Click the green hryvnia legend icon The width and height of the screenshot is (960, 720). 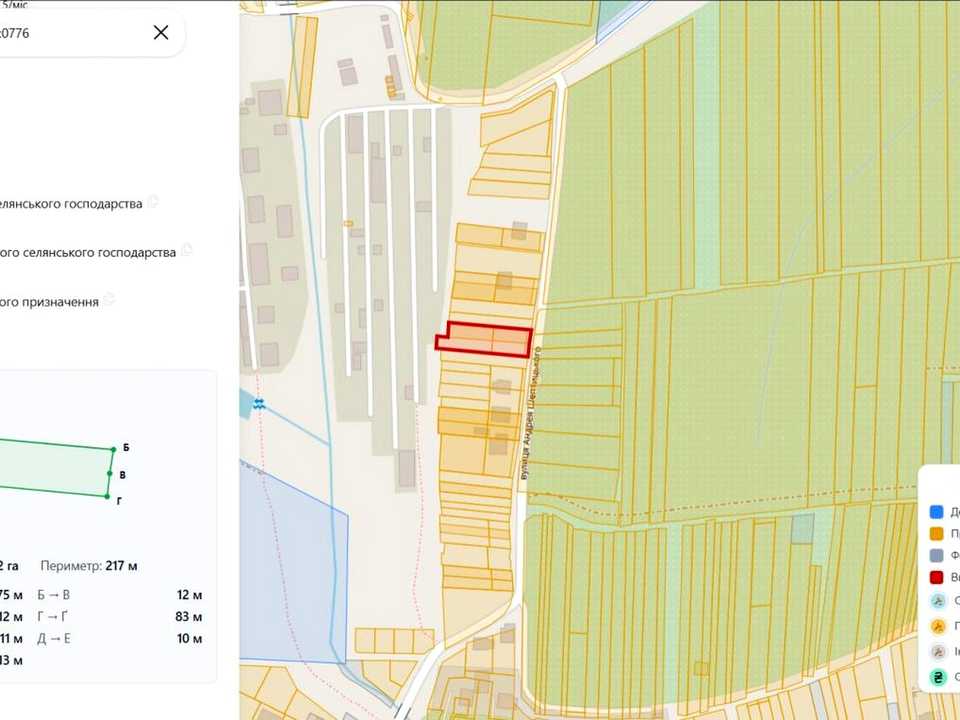click(x=938, y=677)
